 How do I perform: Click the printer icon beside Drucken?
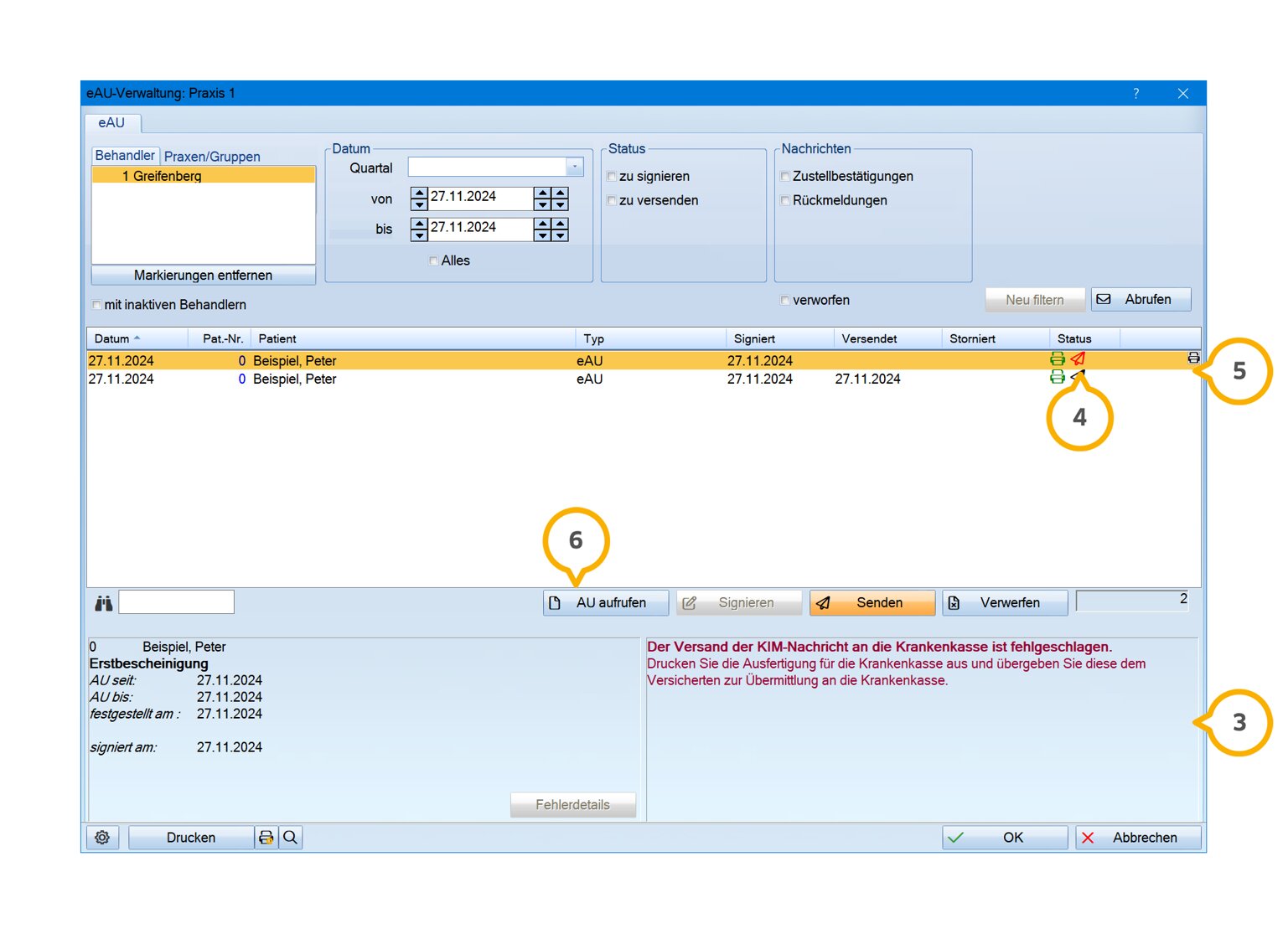coord(266,838)
